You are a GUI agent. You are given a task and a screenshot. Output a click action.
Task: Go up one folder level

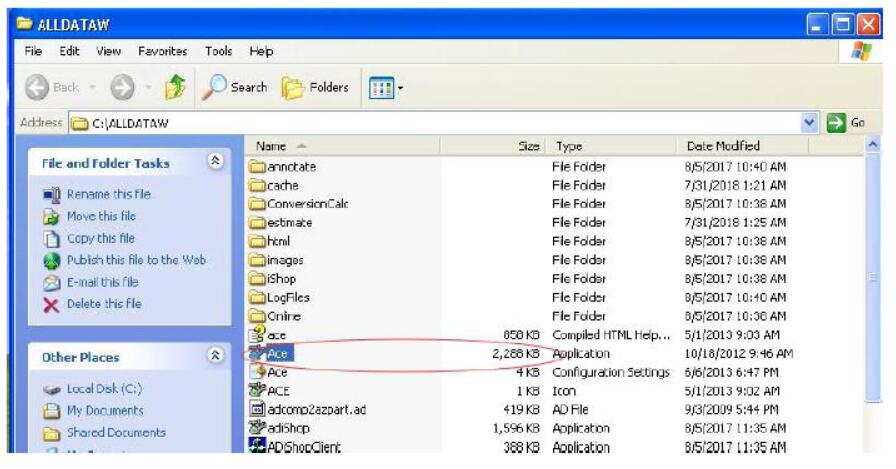[x=175, y=87]
